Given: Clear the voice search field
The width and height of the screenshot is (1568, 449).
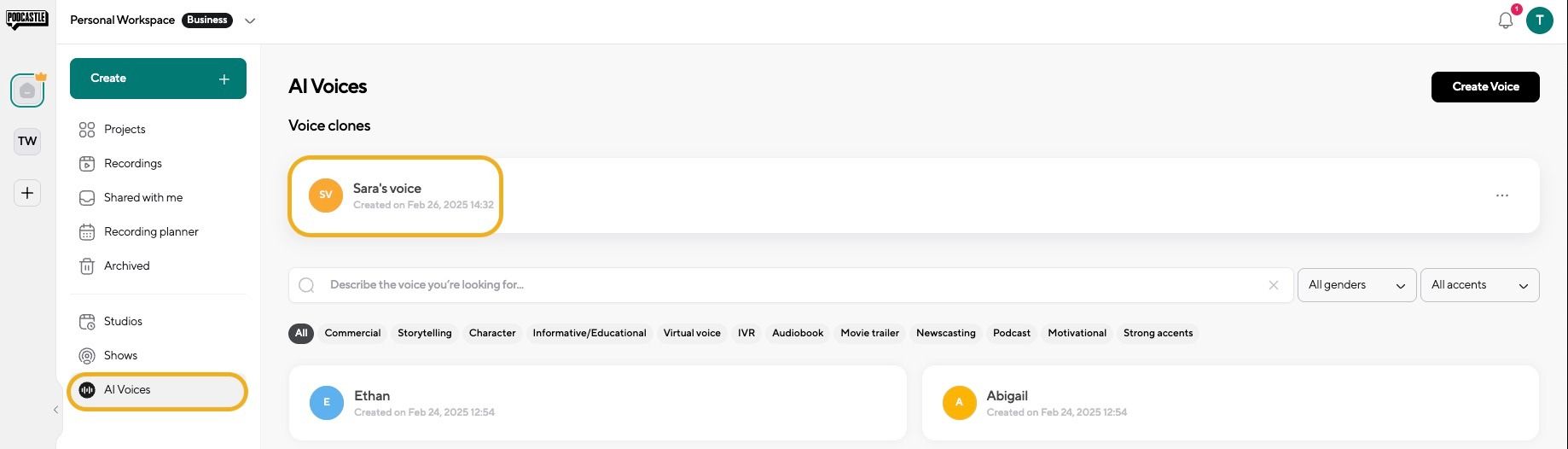Looking at the screenshot, I should coord(1273,285).
